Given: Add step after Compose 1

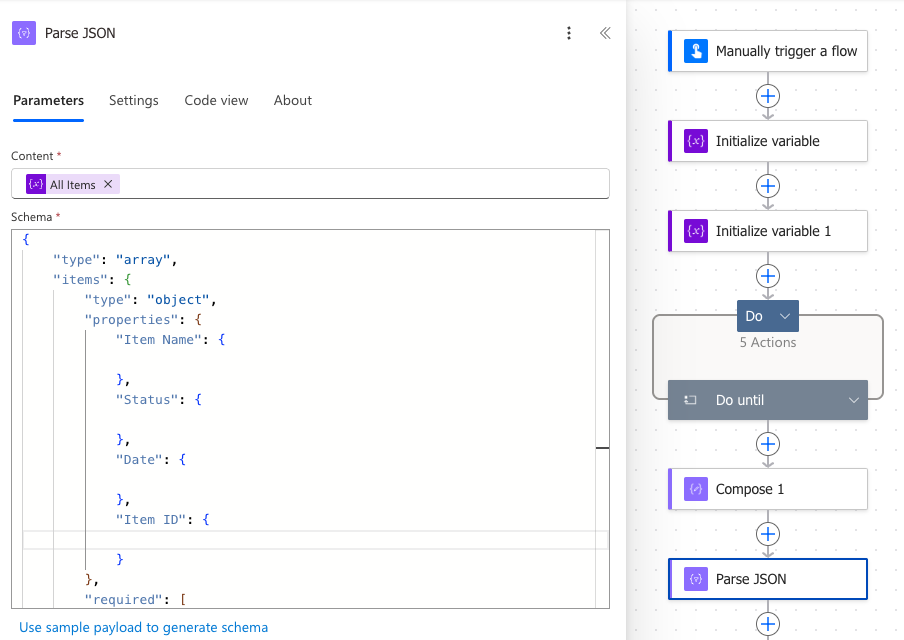Looking at the screenshot, I should pyautogui.click(x=768, y=534).
